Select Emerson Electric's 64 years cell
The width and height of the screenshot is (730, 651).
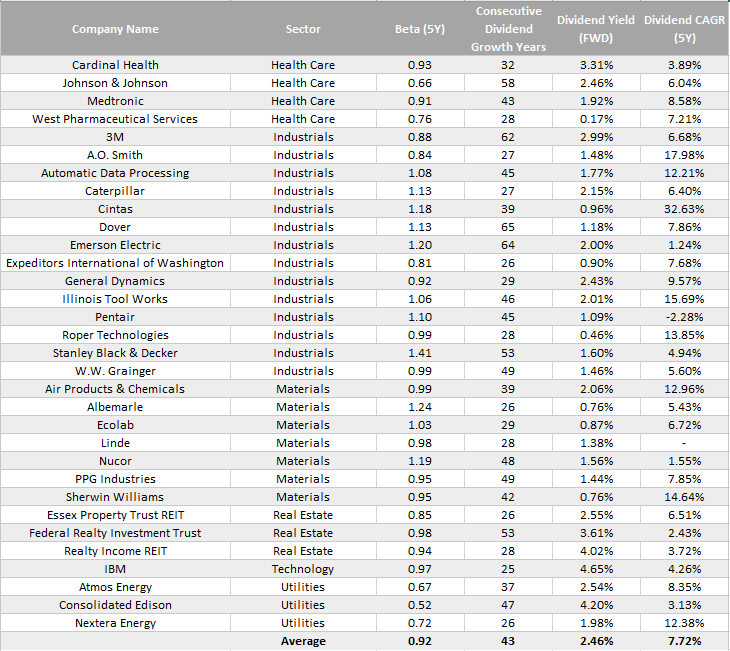click(508, 245)
